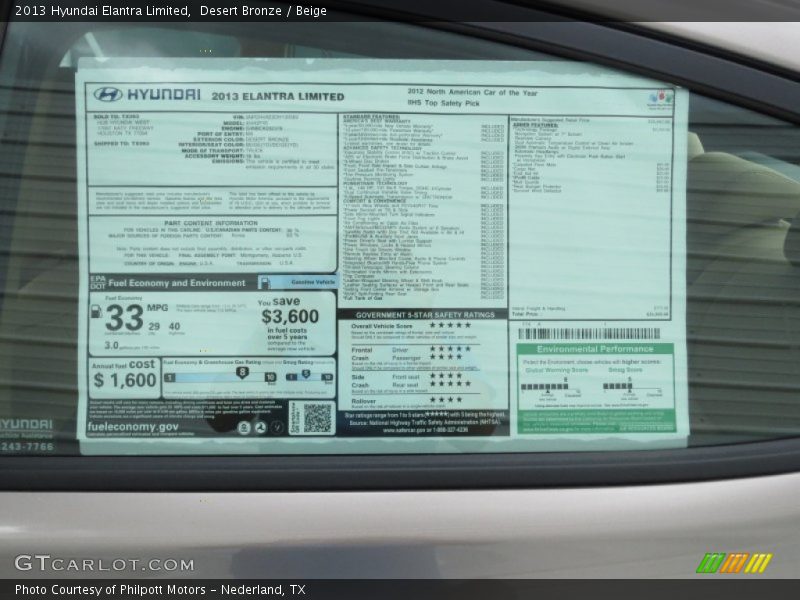Select the five-star Overall Vehicle Score rating

click(450, 325)
